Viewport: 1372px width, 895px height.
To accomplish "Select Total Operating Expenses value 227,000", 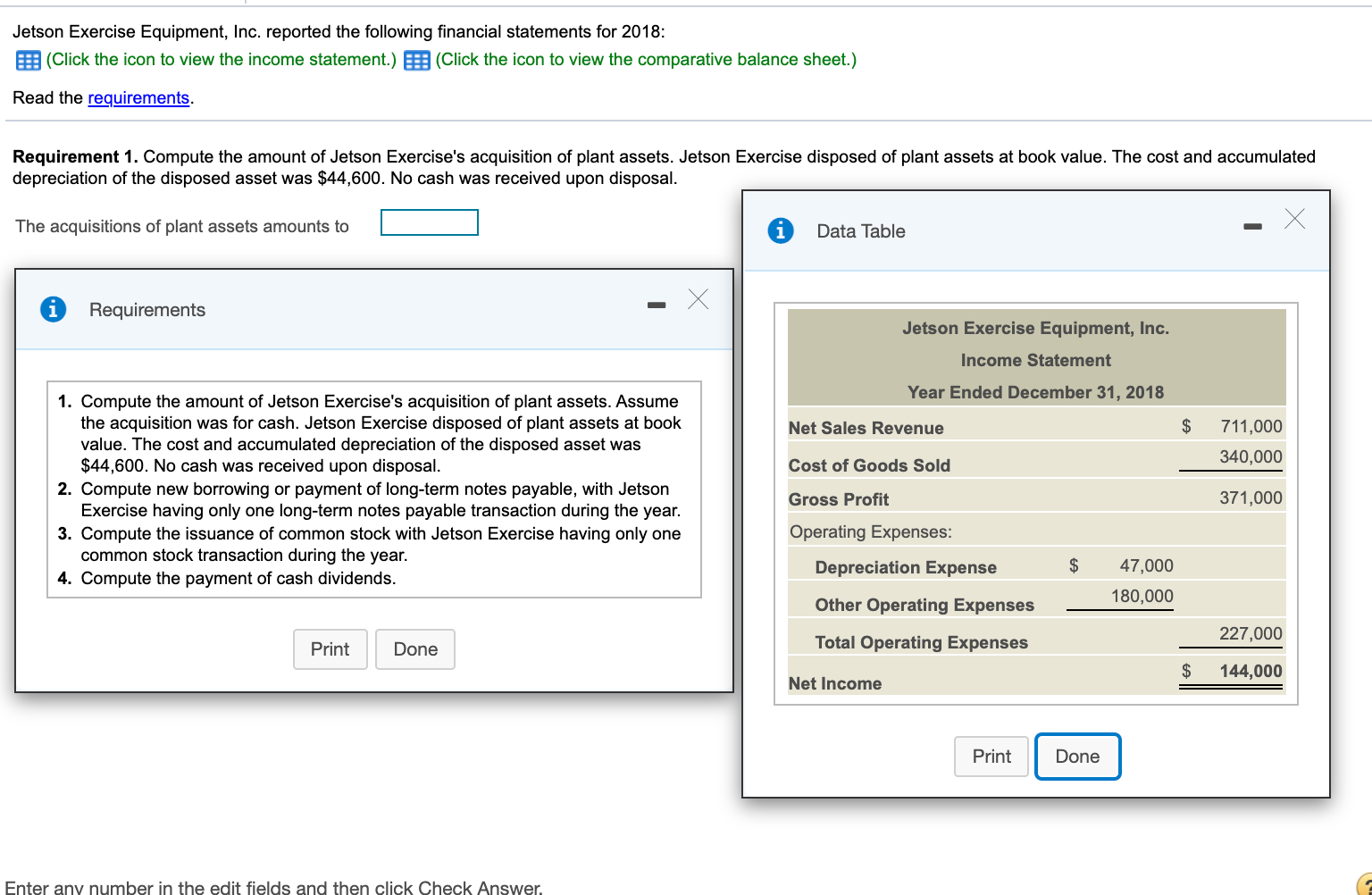I will click(1251, 634).
